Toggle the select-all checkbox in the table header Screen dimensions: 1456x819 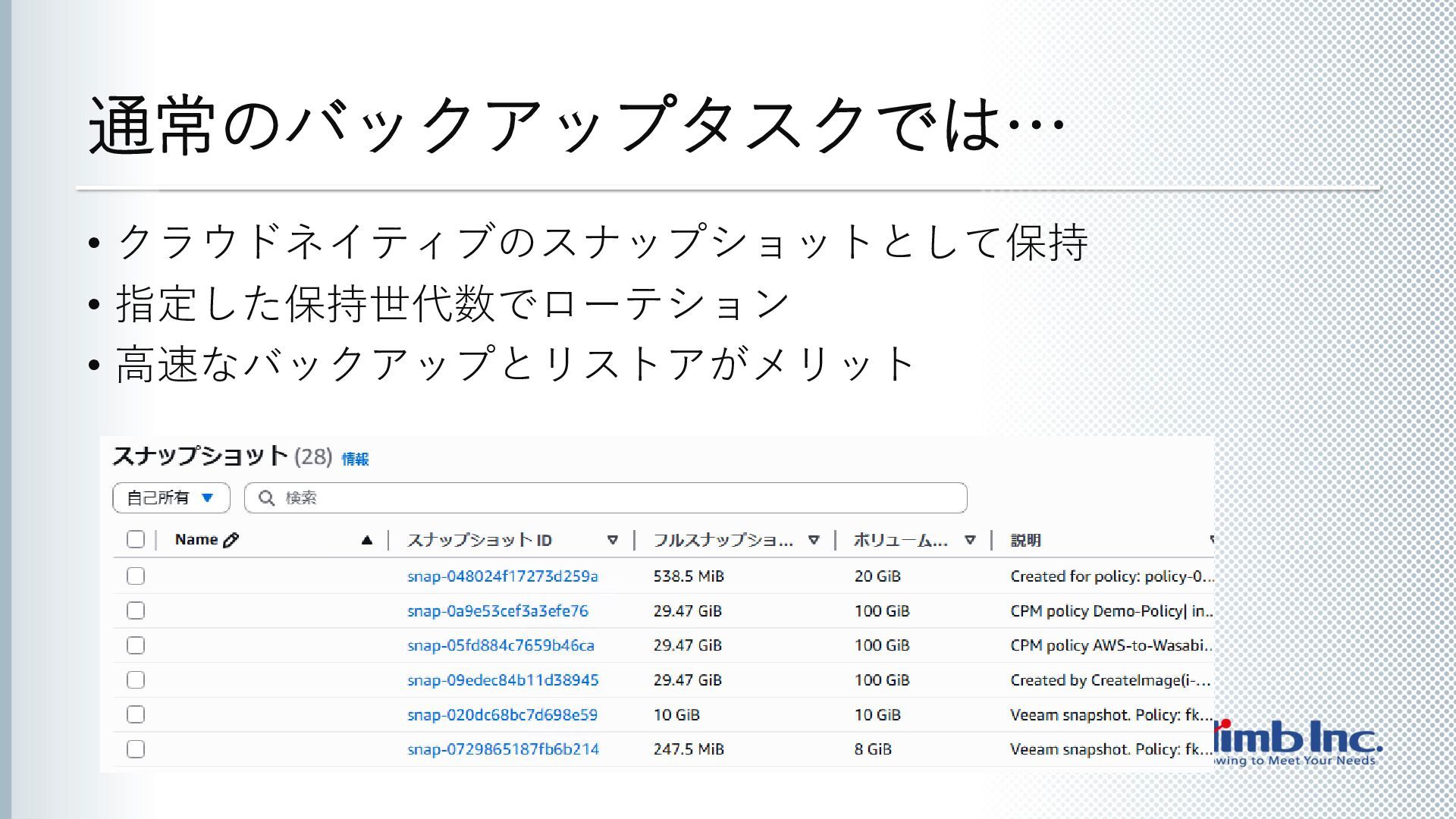click(136, 540)
